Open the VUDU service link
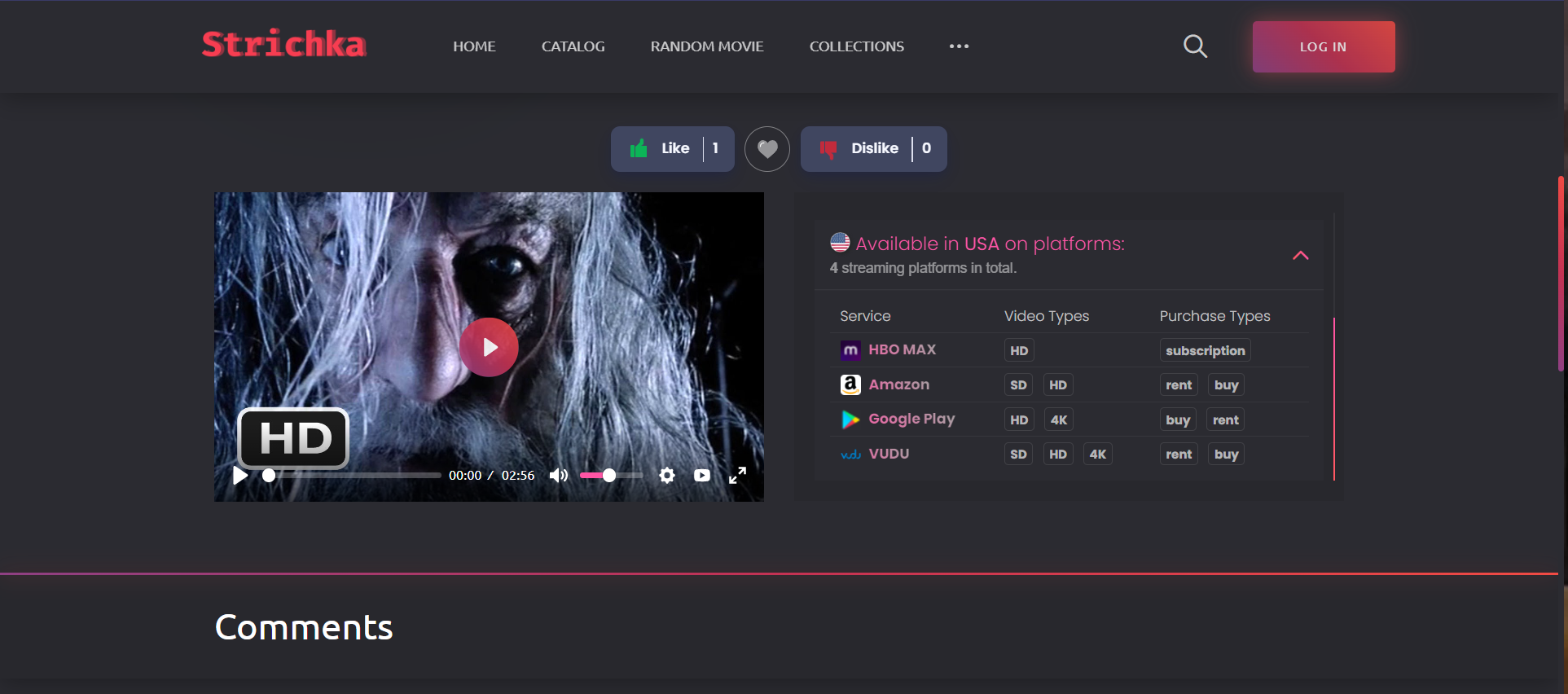The image size is (1568, 694). [889, 454]
